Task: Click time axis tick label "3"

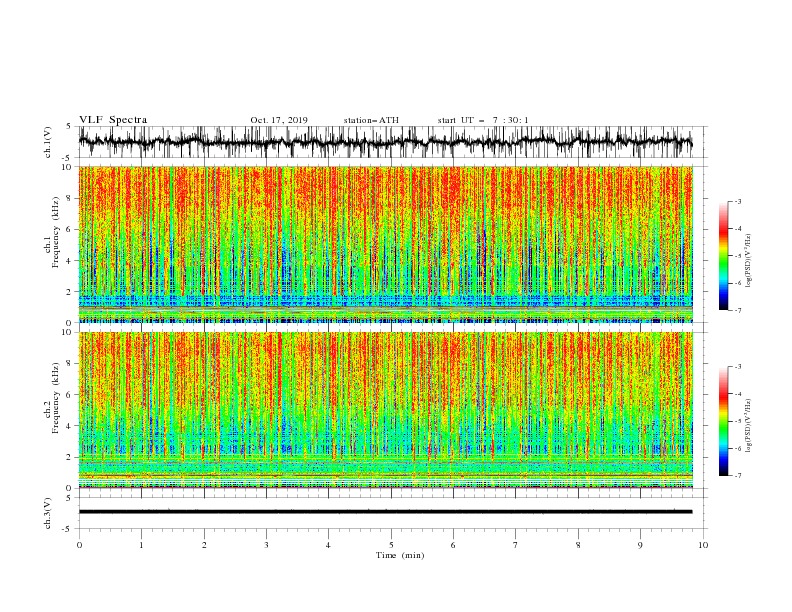Action: pos(266,545)
